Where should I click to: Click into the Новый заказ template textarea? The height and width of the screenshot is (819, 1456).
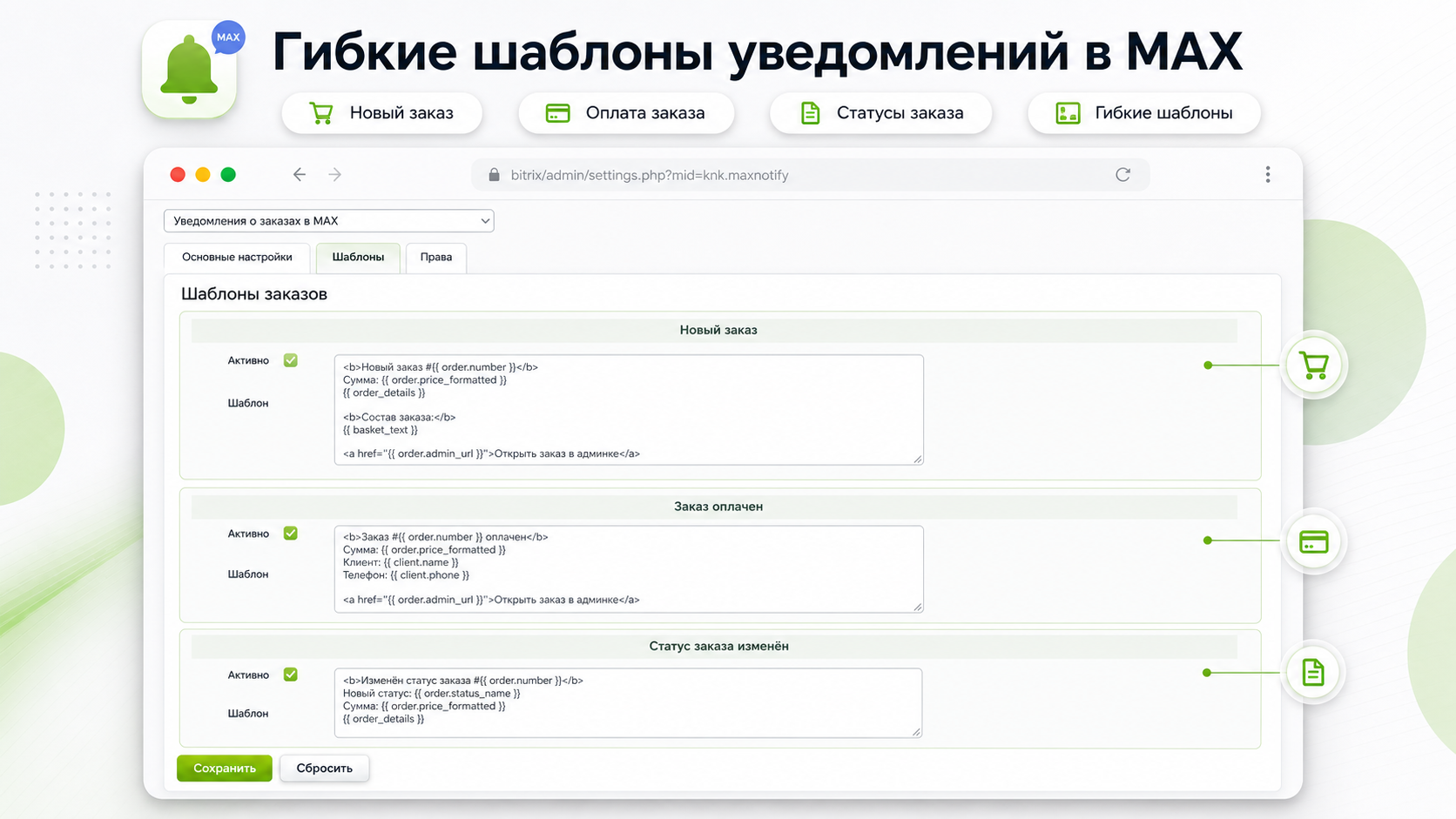click(629, 410)
